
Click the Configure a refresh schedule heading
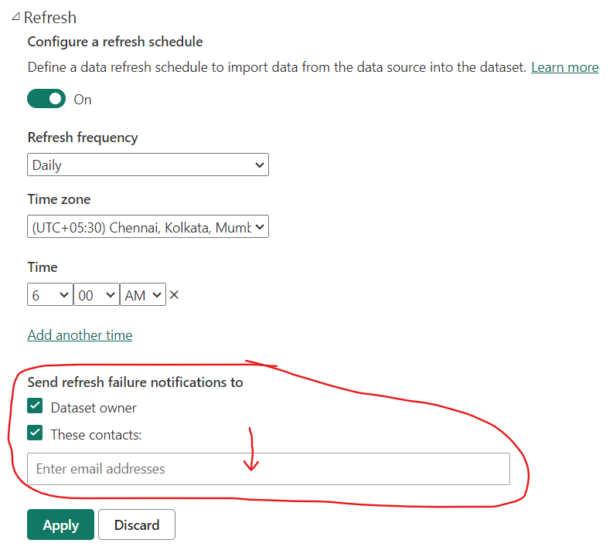click(115, 42)
